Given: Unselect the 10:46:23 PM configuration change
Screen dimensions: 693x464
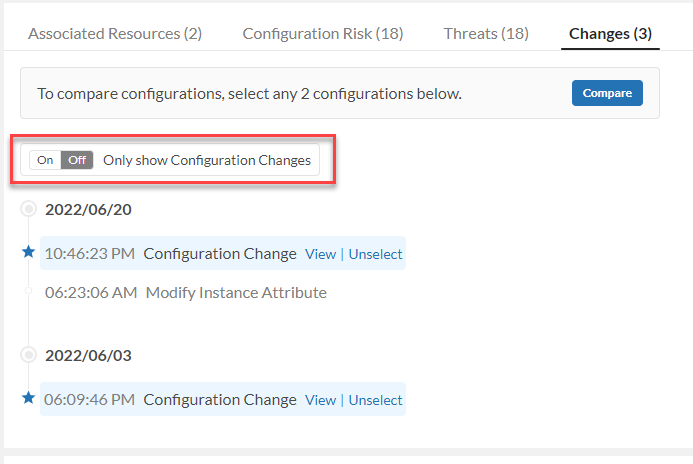Looking at the screenshot, I should coord(375,254).
